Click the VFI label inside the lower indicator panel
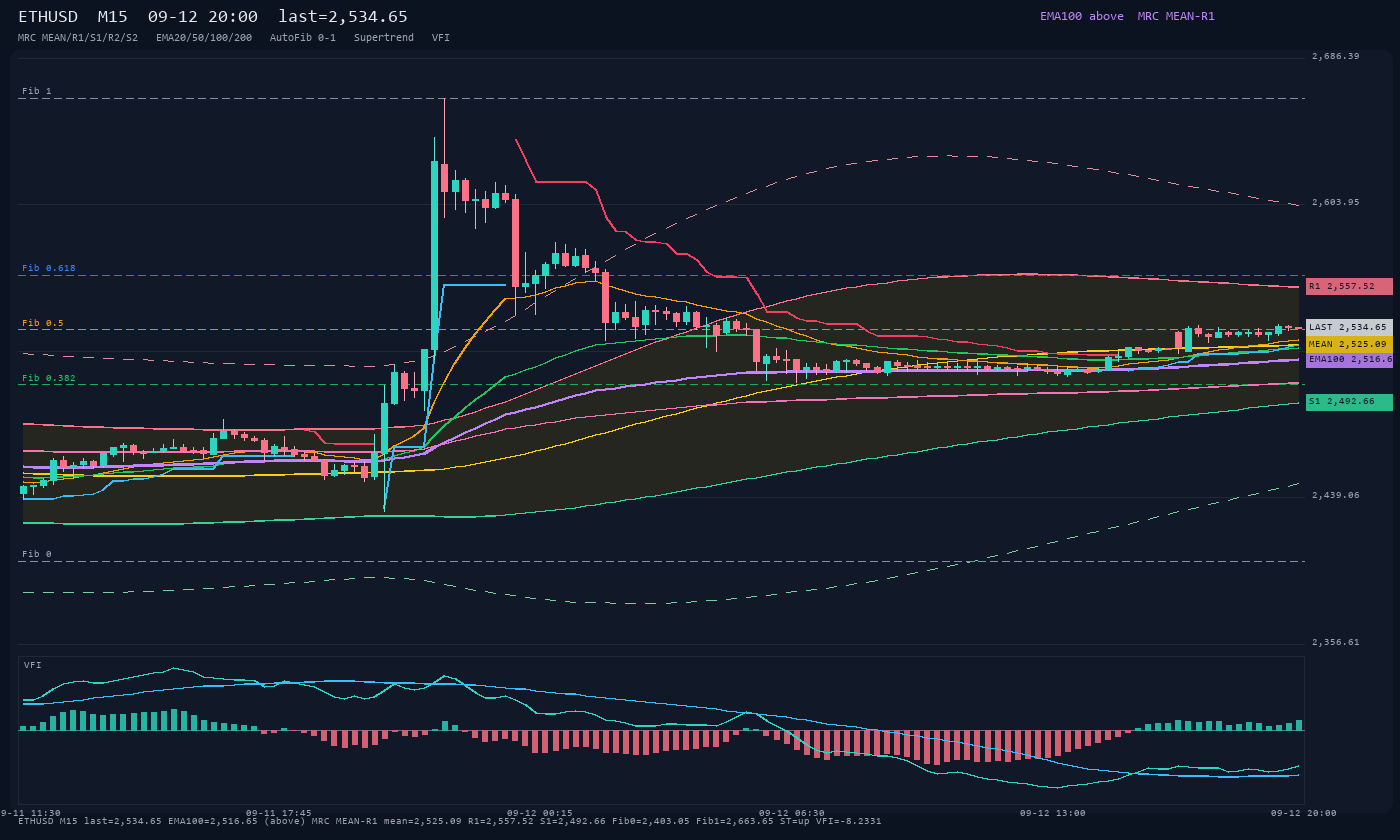 click(33, 665)
